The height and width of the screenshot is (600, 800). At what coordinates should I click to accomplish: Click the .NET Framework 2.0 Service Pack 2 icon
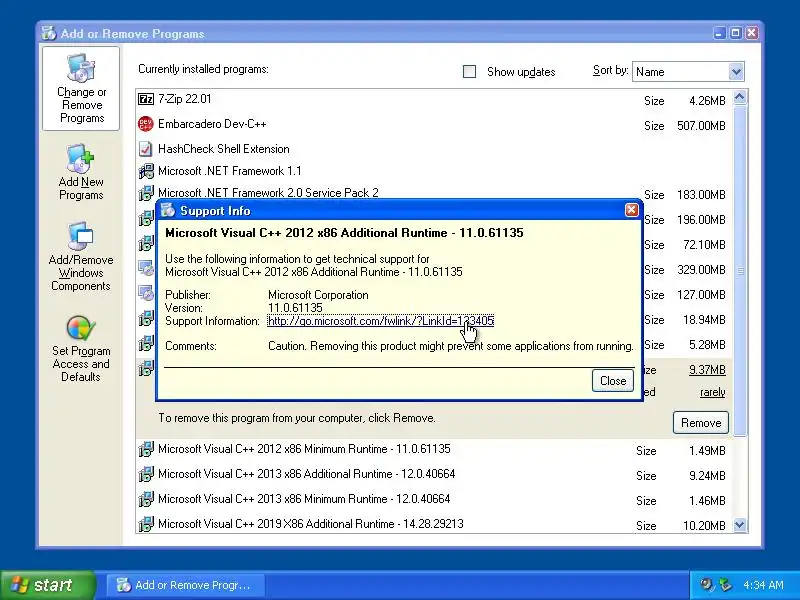pos(146,193)
